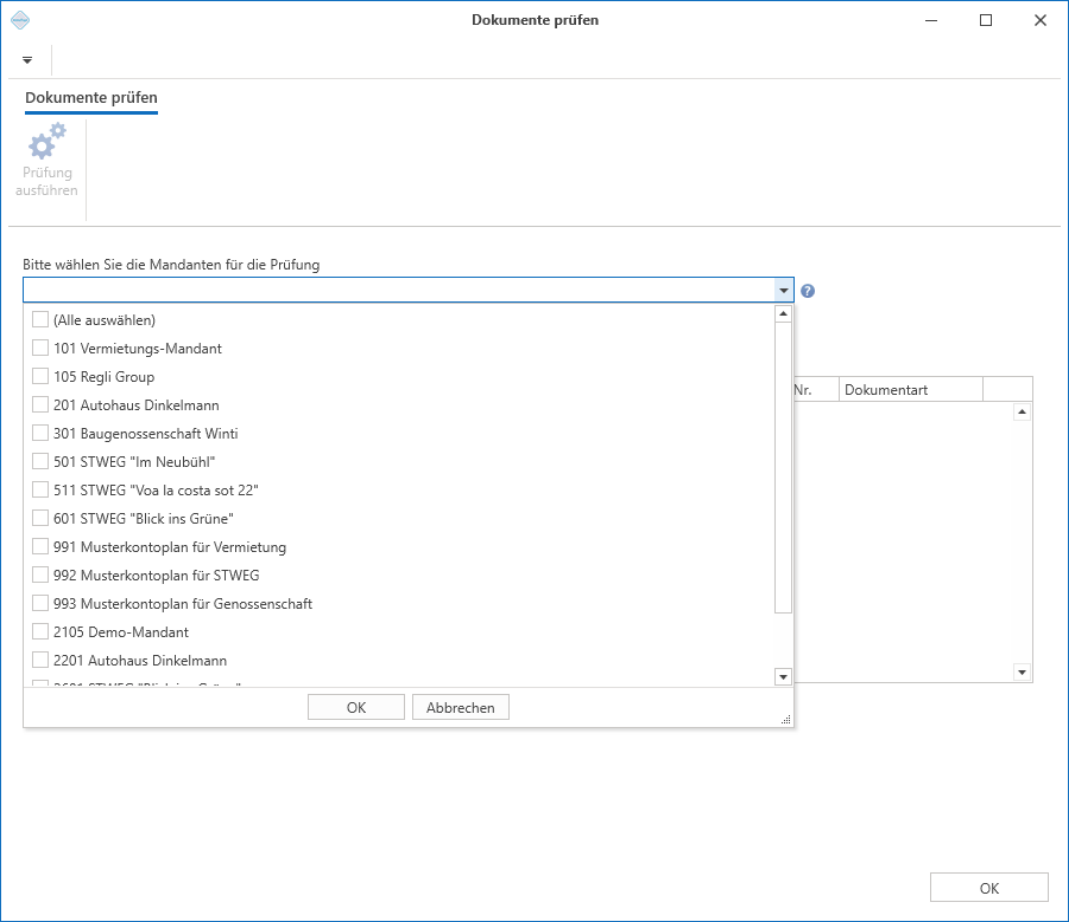Check 501 STWEG "Im Neubühl"
Screen dimensions: 1069x922
(40, 462)
